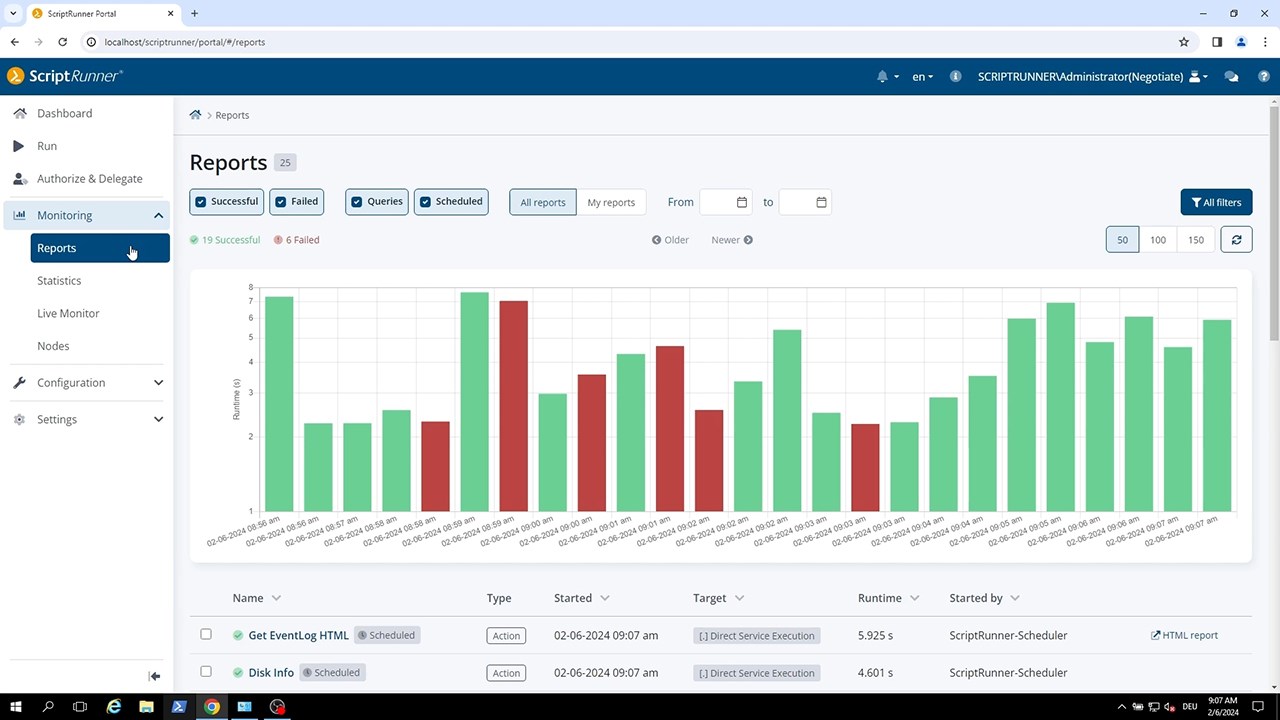Open the All filters panel
The width and height of the screenshot is (1280, 720).
(x=1216, y=202)
